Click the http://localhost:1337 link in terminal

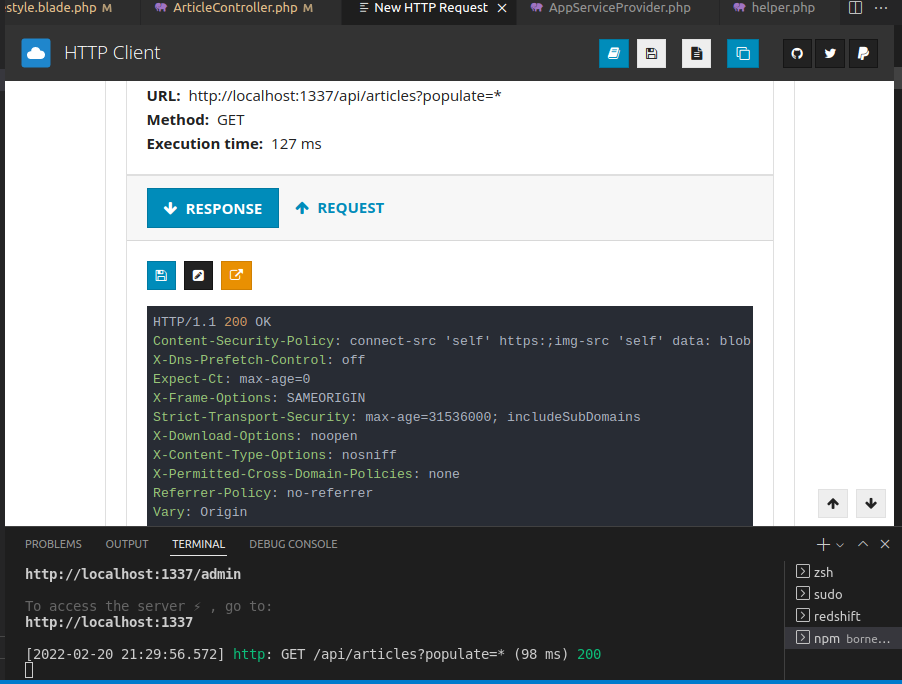(x=109, y=622)
